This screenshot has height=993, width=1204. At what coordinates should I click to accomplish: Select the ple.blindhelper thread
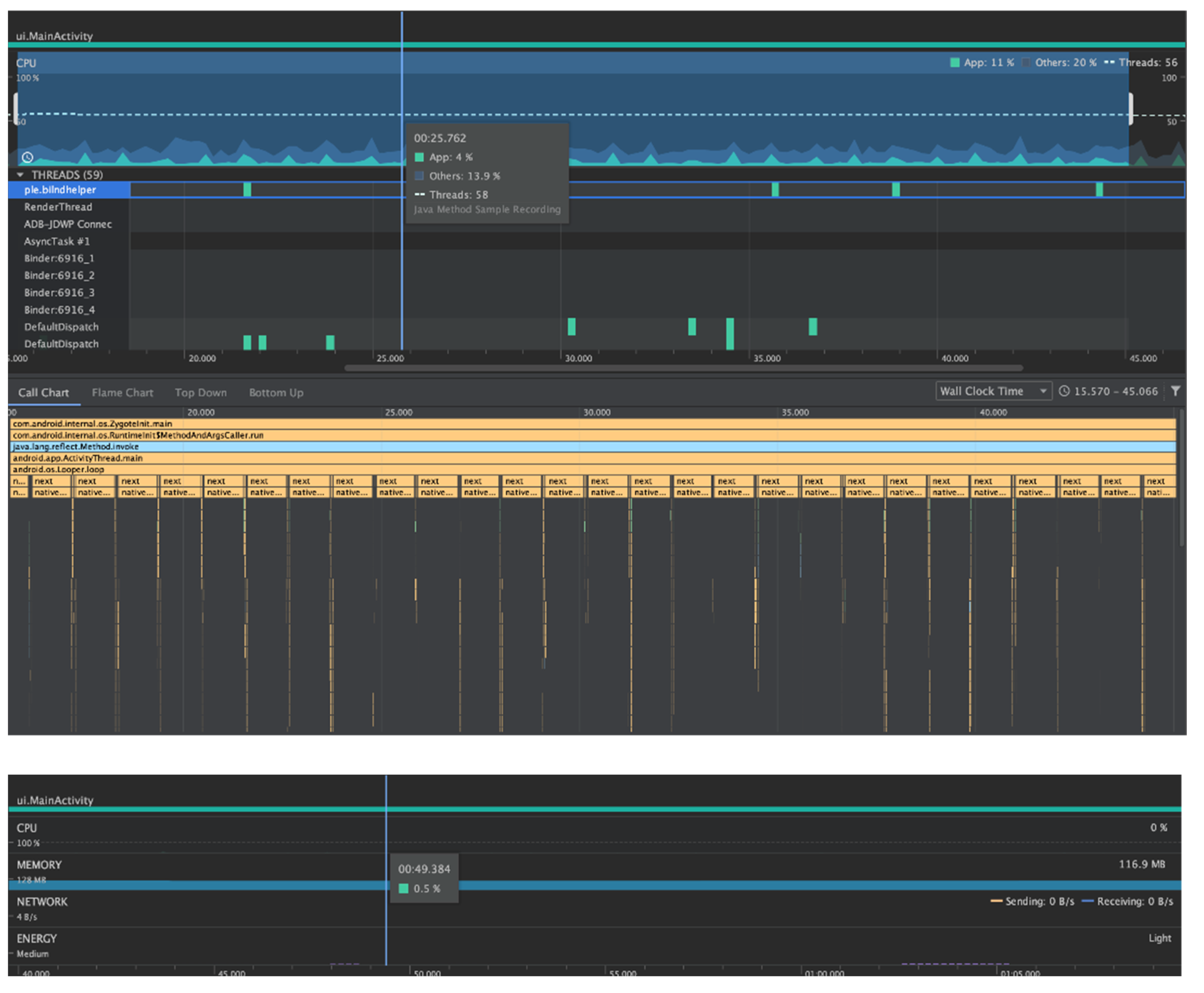coord(60,190)
